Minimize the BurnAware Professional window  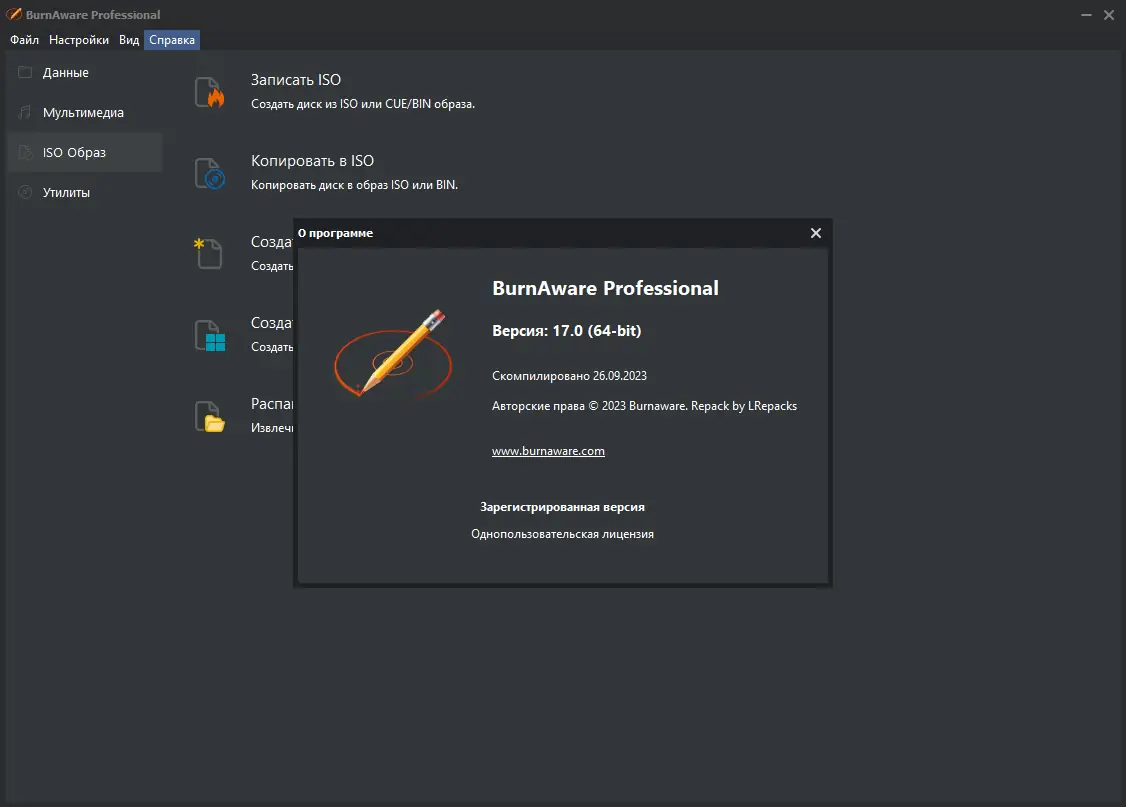pyautogui.click(x=1085, y=15)
